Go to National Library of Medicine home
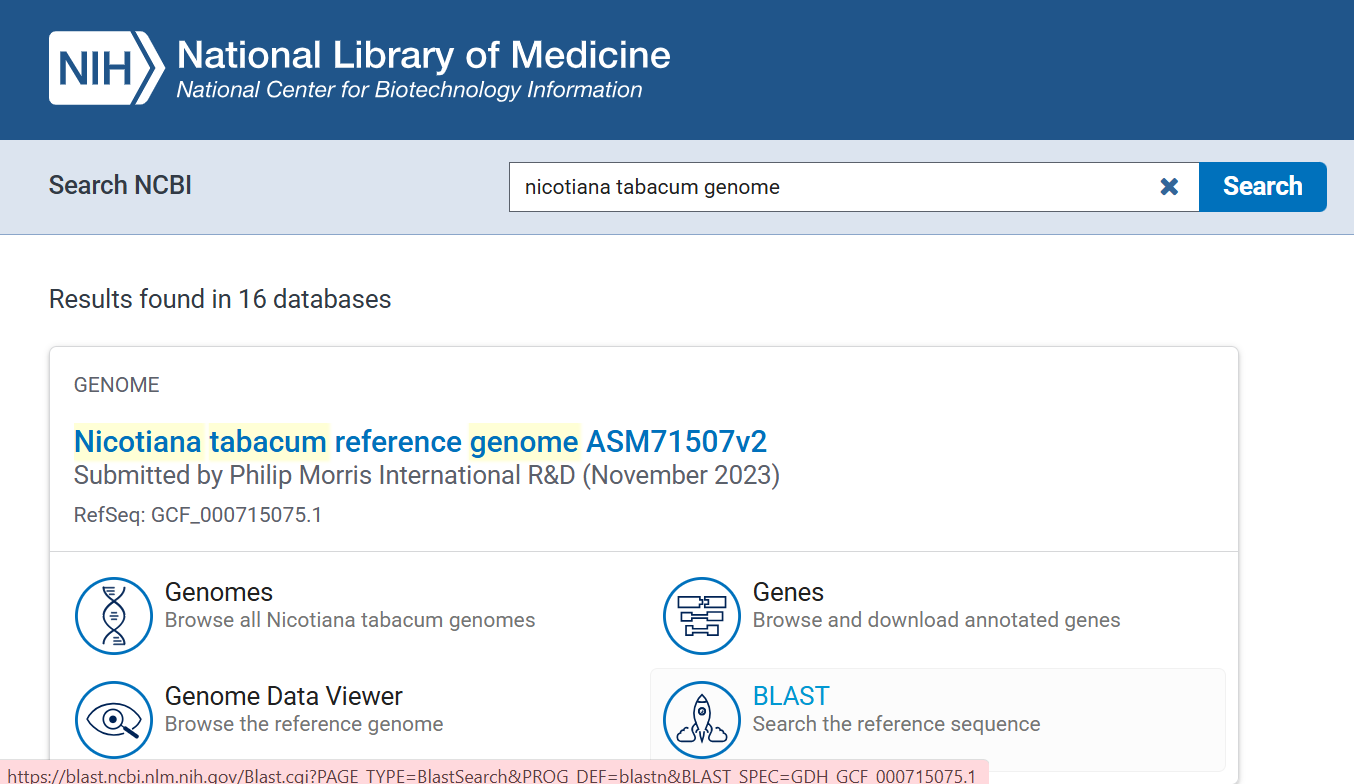Screen dimensions: 1354x784 click(424, 54)
